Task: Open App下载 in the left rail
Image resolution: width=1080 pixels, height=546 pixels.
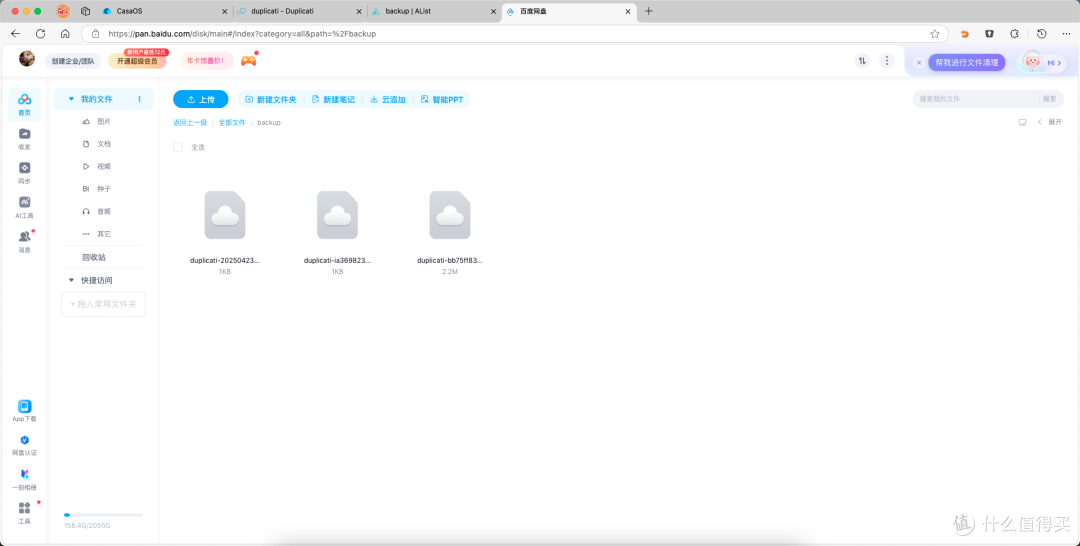Action: click(x=25, y=411)
